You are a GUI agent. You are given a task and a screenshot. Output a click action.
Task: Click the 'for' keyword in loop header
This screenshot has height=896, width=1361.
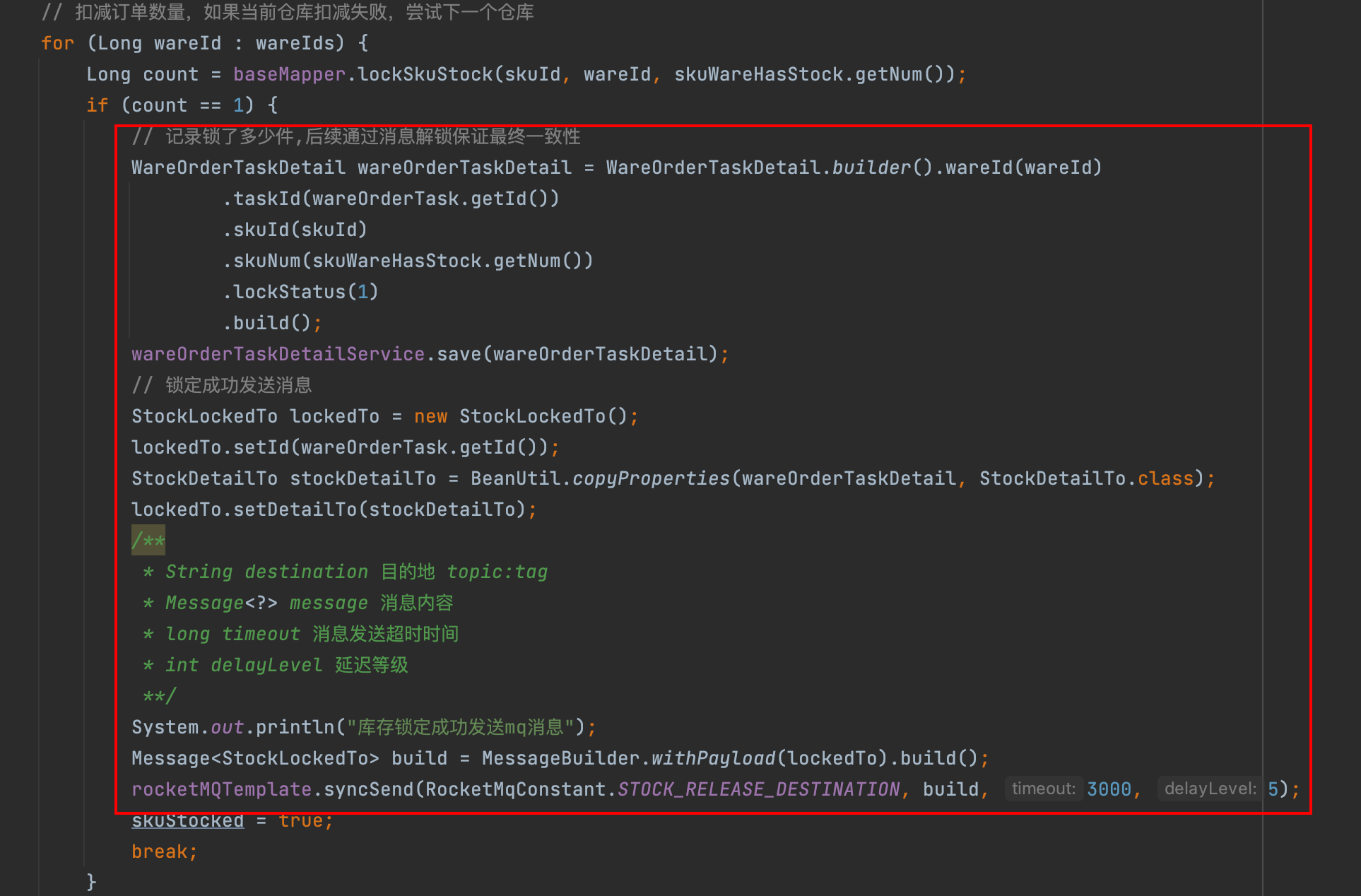pyautogui.click(x=57, y=43)
